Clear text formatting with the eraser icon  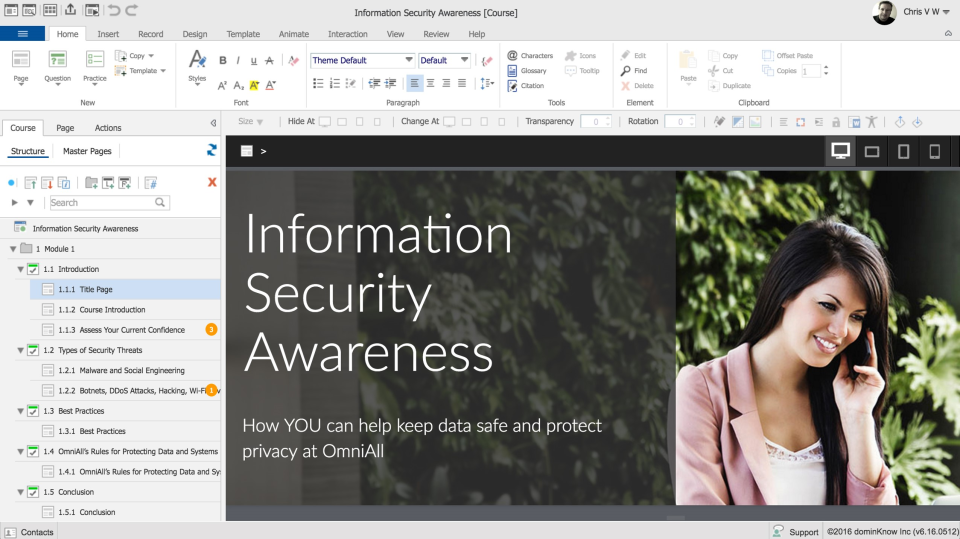coord(294,60)
